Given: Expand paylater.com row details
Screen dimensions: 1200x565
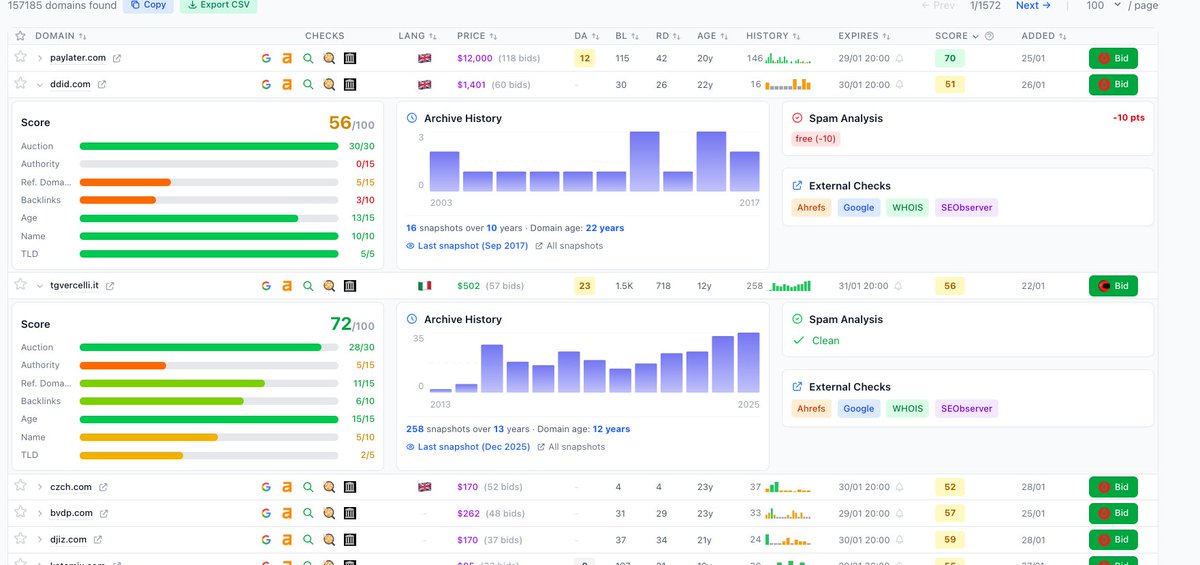Looking at the screenshot, I should coord(40,58).
